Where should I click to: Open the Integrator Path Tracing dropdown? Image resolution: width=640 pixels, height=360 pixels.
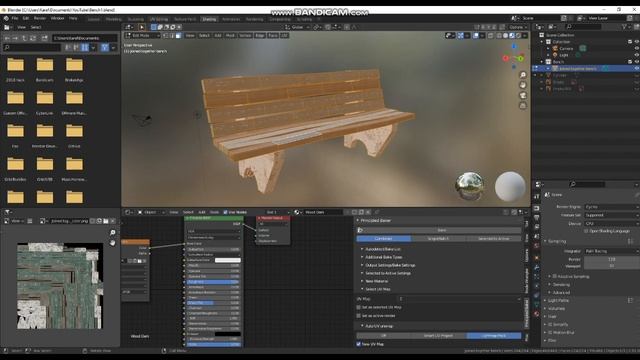[x=611, y=251]
